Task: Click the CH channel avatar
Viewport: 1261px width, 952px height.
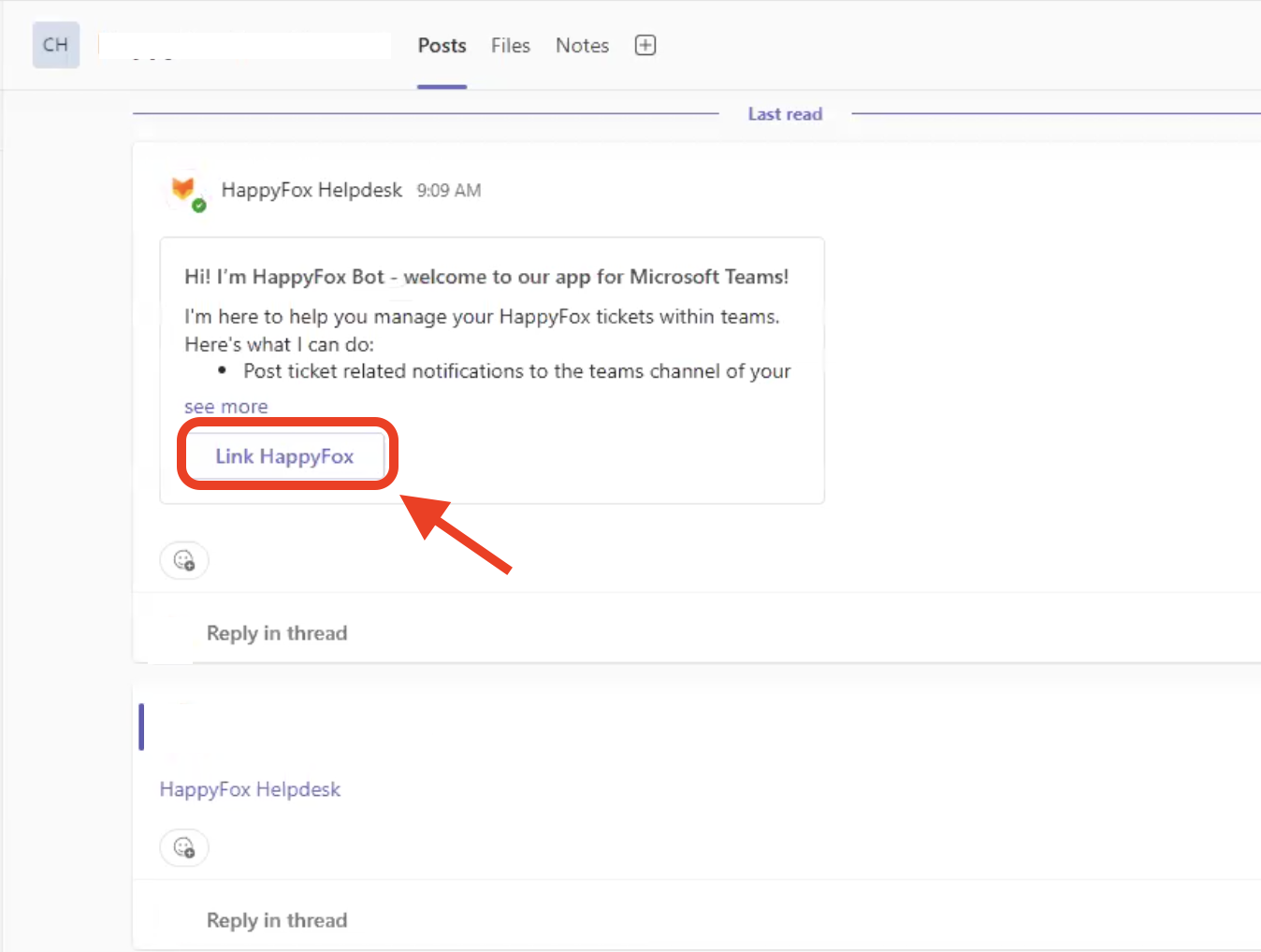Action: (x=55, y=45)
